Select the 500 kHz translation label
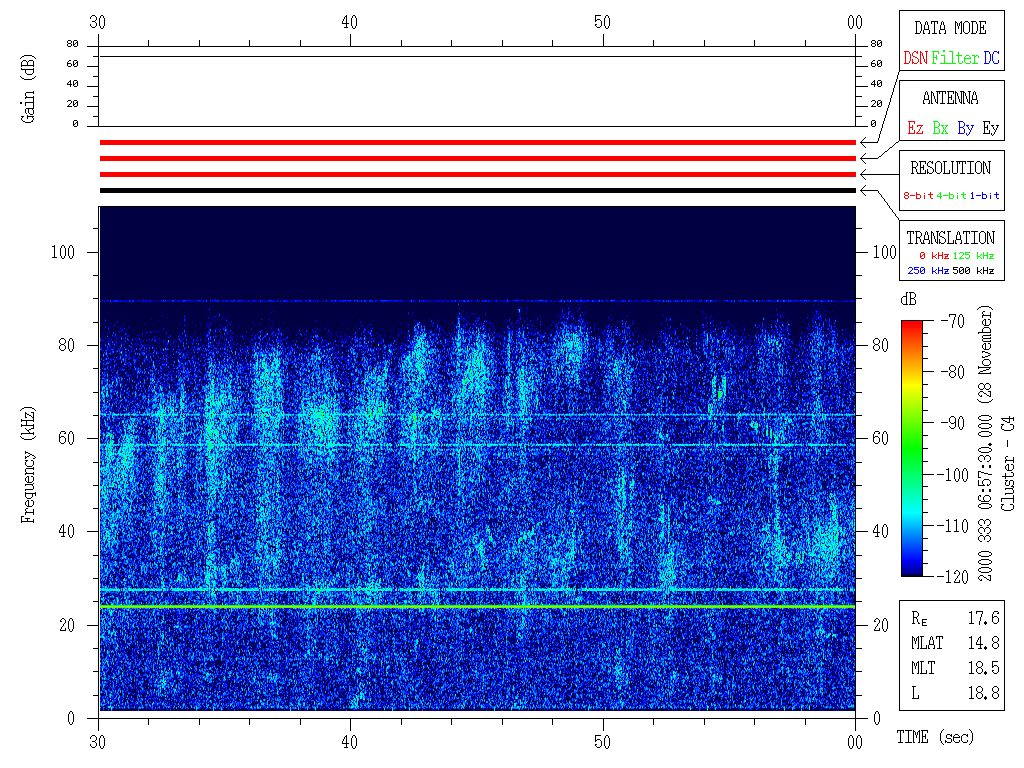 [x=973, y=271]
